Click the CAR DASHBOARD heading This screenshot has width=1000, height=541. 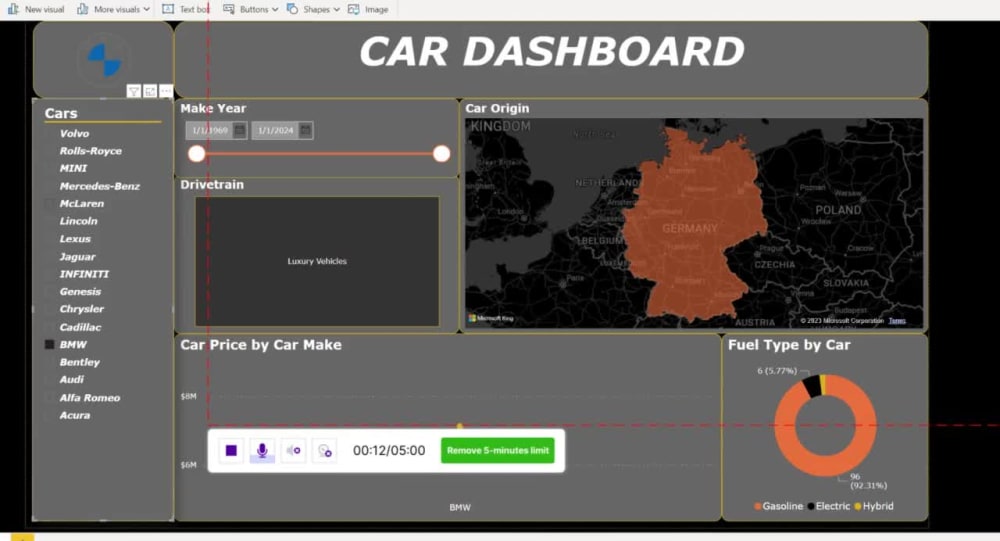[552, 52]
